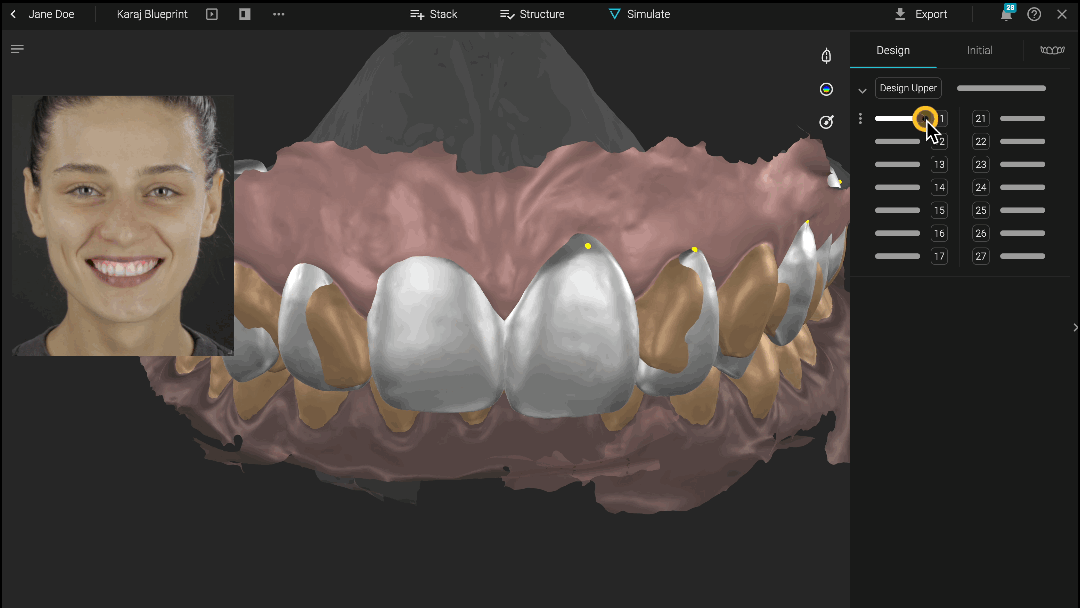
Task: Adjust the tooth 13 opacity slider
Action: pyautogui.click(x=897, y=165)
